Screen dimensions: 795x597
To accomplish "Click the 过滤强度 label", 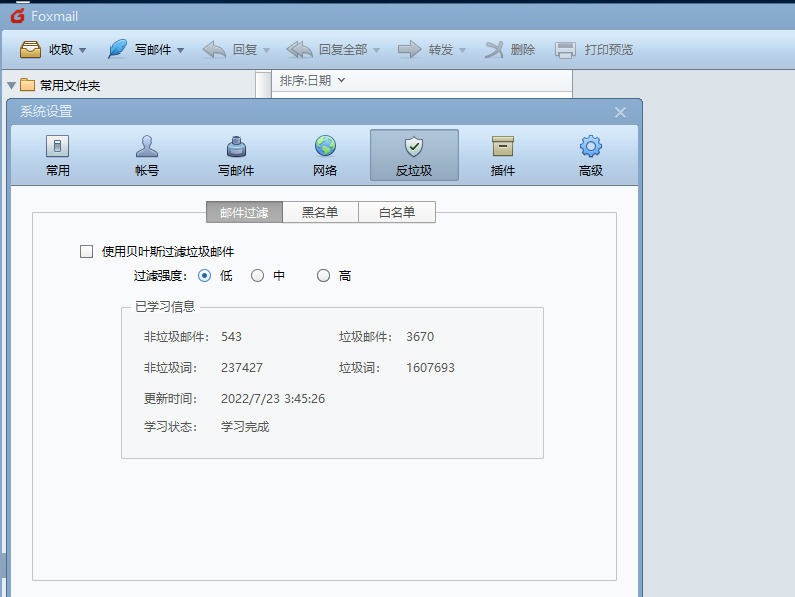I will click(x=160, y=276).
